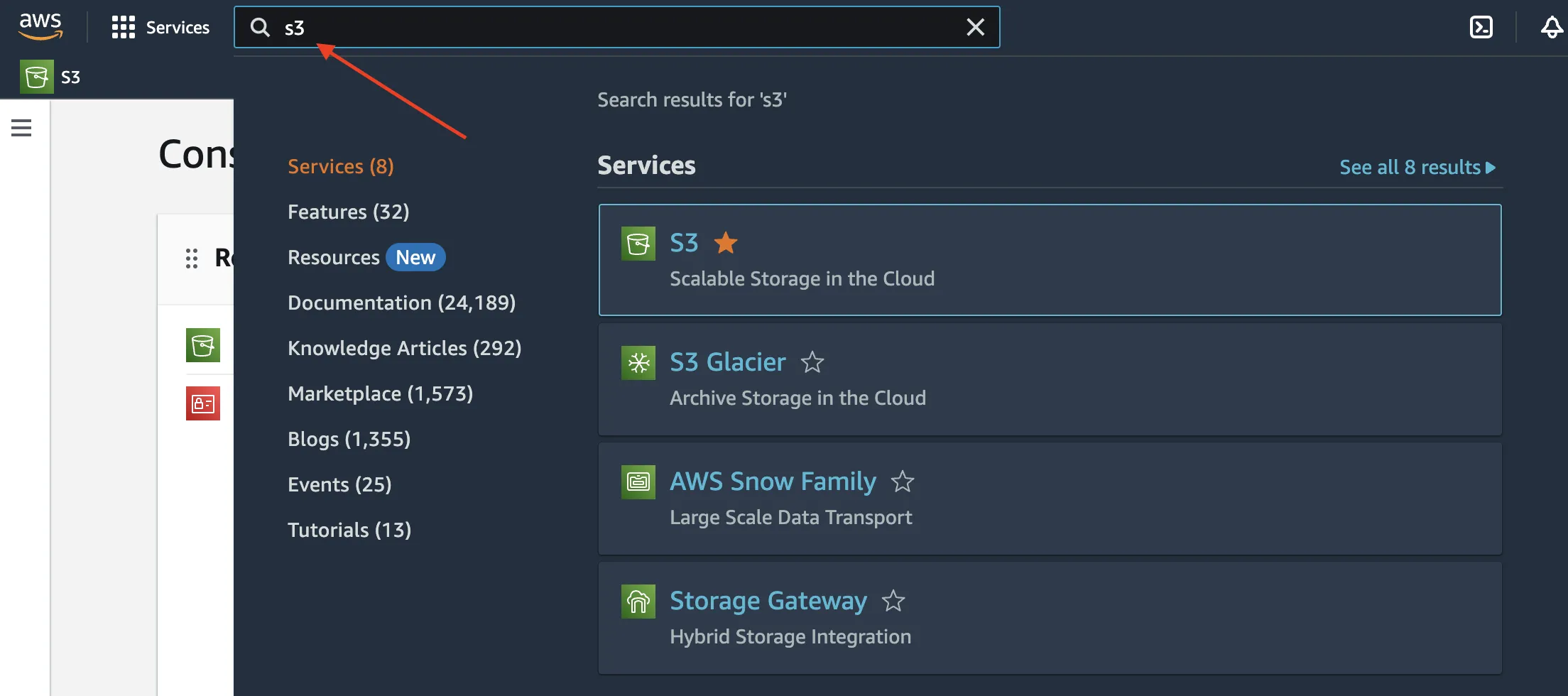1568x696 pixels.
Task: Select the Features (32) category
Action: [348, 212]
